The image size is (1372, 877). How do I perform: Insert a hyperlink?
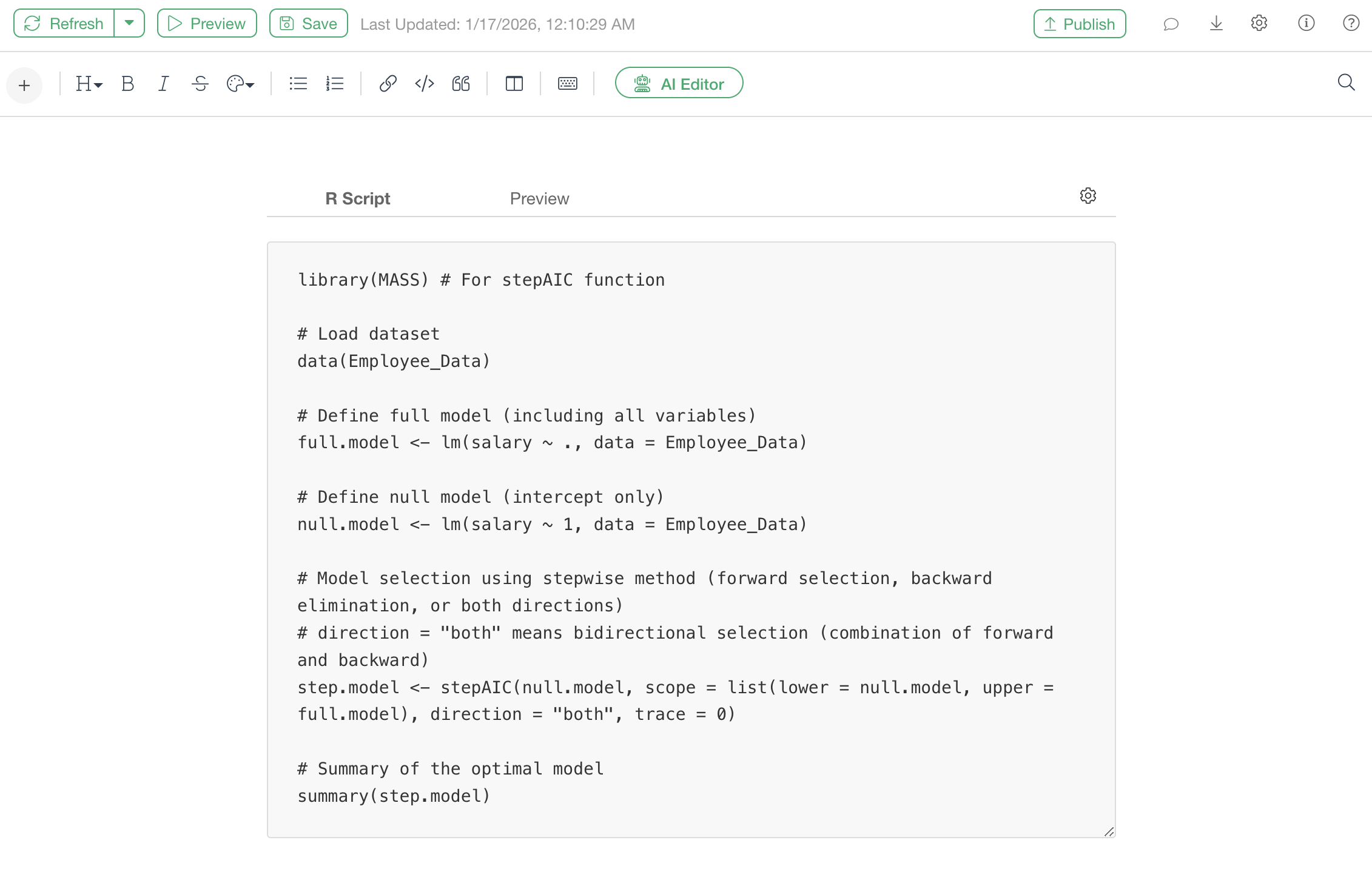(388, 84)
